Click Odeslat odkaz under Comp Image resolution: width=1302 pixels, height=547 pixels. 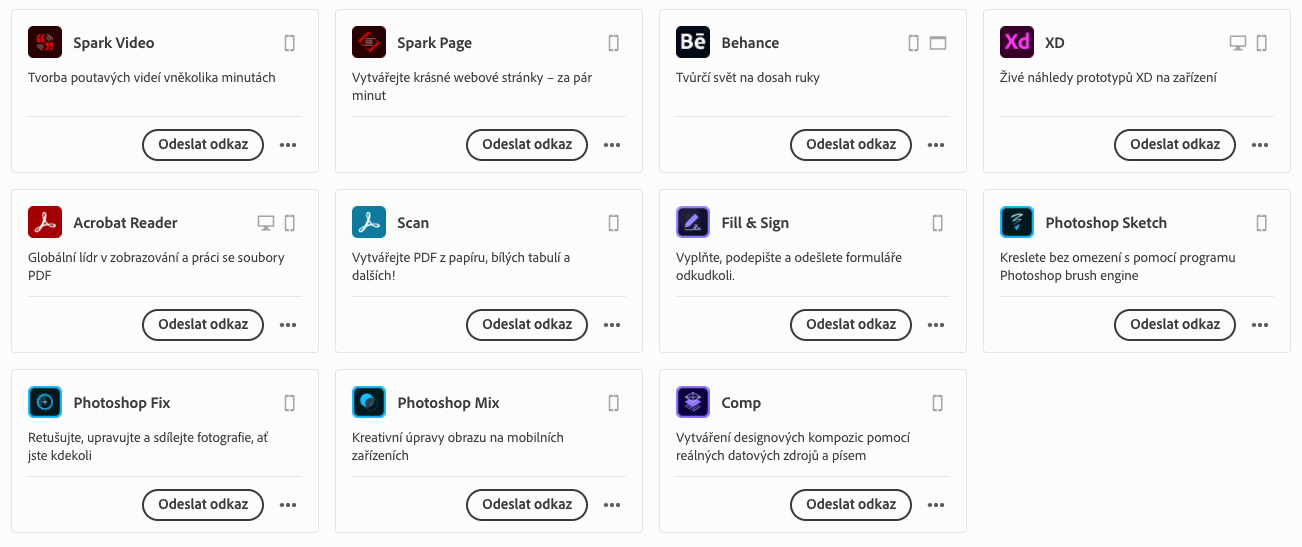pyautogui.click(x=851, y=504)
